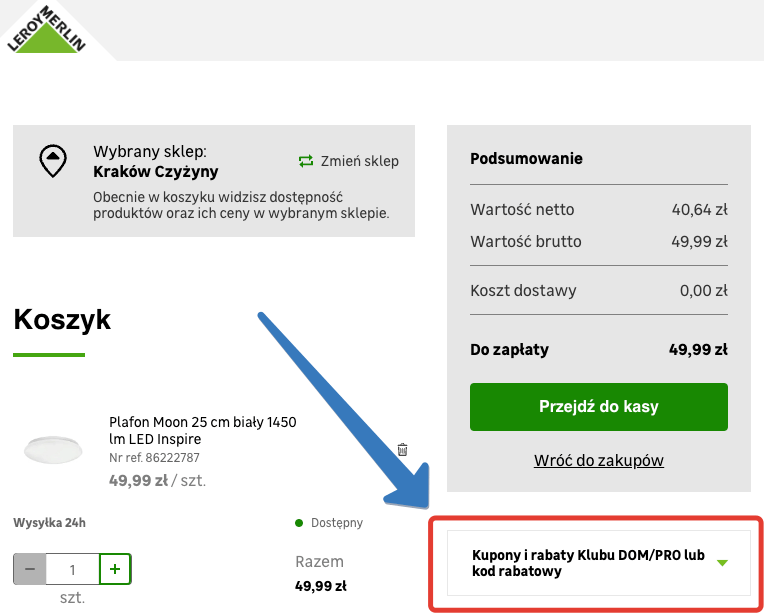This screenshot has width=764, height=615.
Task: Click the Wróć do zakupów link
Action: pos(598,460)
